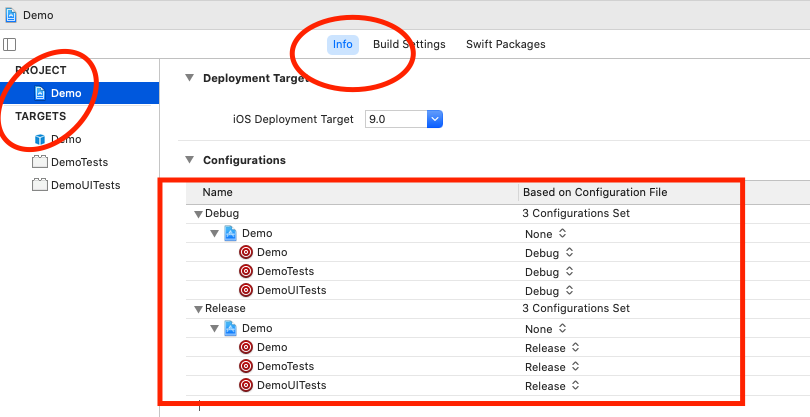Select the Info tab
This screenshot has height=417, width=810.
pyautogui.click(x=342, y=44)
